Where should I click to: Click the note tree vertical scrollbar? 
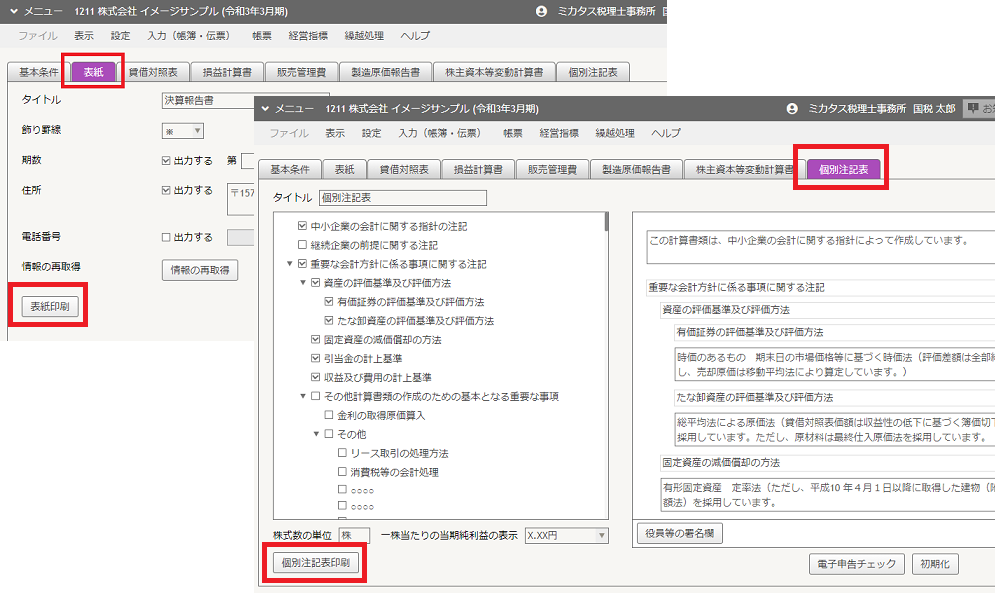[x=607, y=365]
